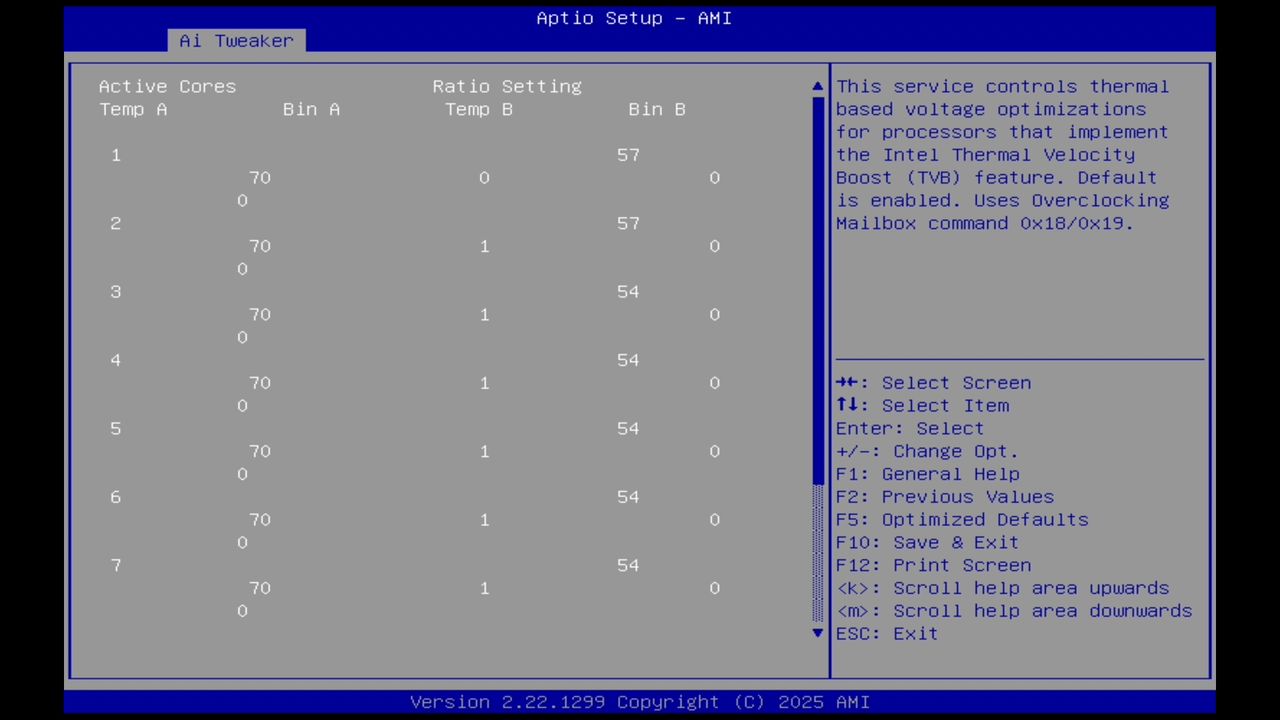Select Temp A value 70 for core 4
Image resolution: width=1280 pixels, height=720 pixels.
(260, 382)
